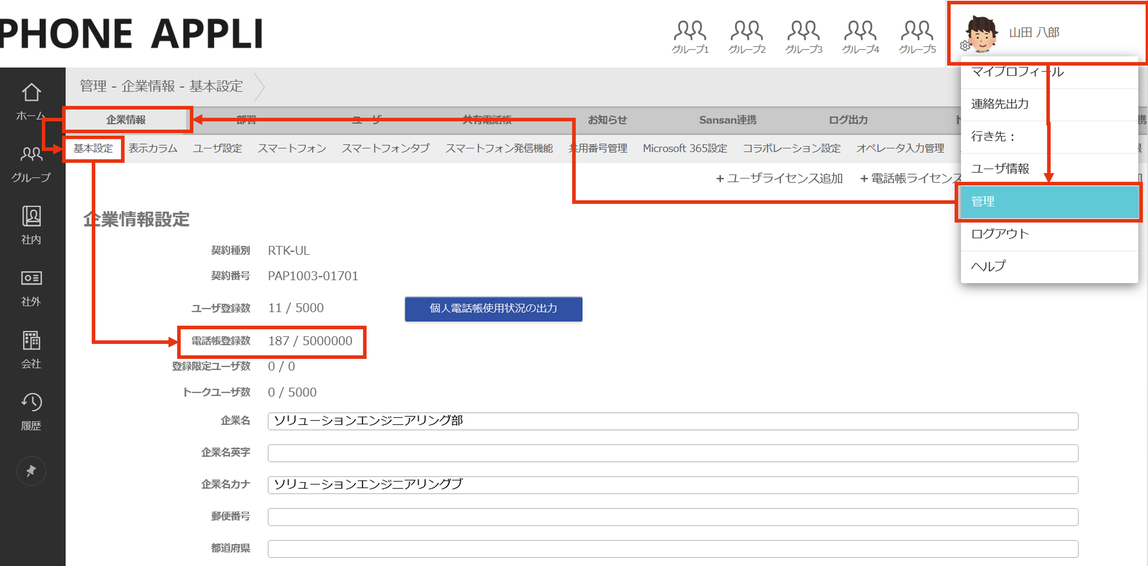
Task: Open グループ5 in the top bar
Action: (917, 36)
